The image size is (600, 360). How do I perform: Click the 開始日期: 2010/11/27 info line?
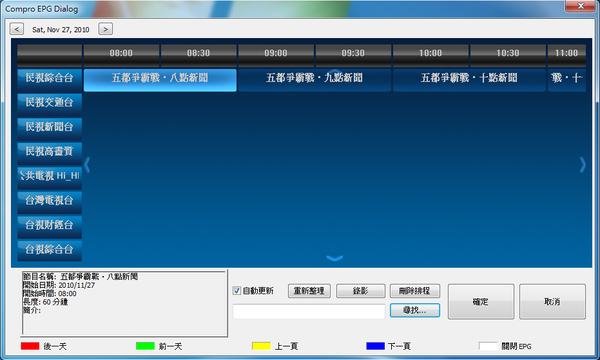pos(59,285)
